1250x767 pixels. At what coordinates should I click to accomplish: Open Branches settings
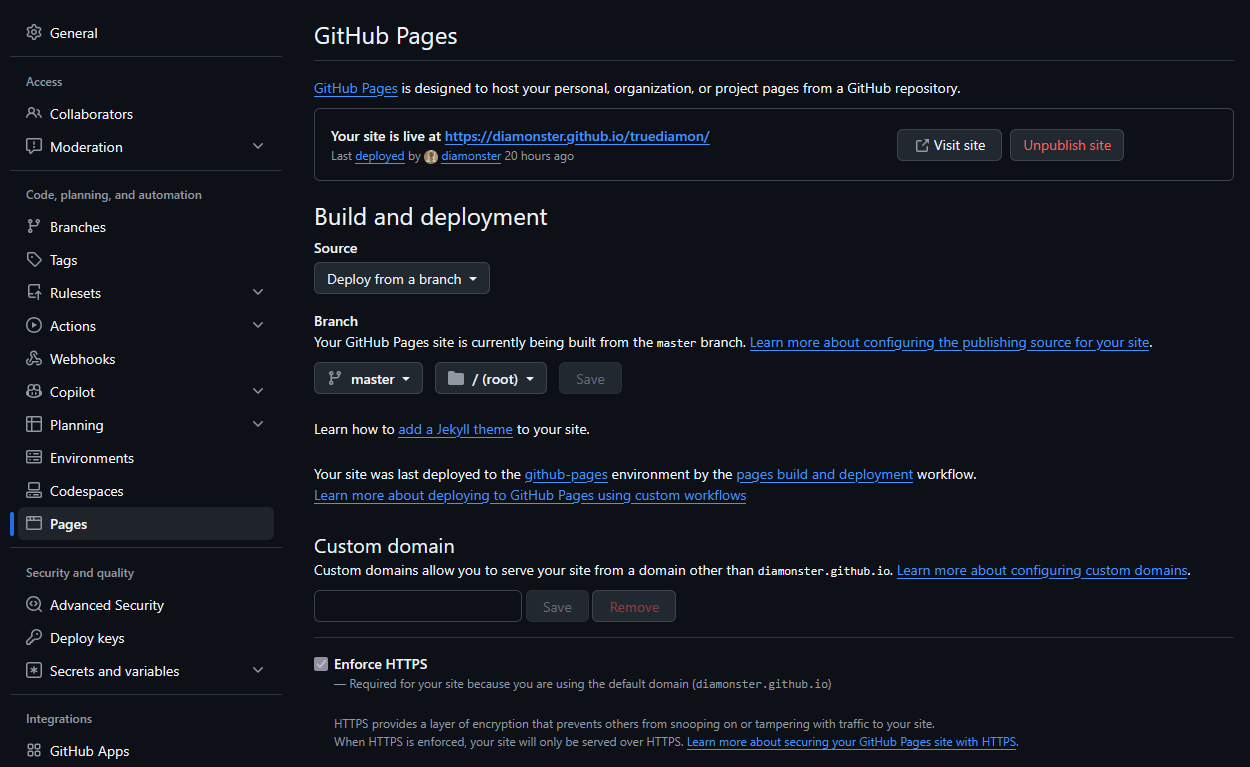tap(146, 227)
